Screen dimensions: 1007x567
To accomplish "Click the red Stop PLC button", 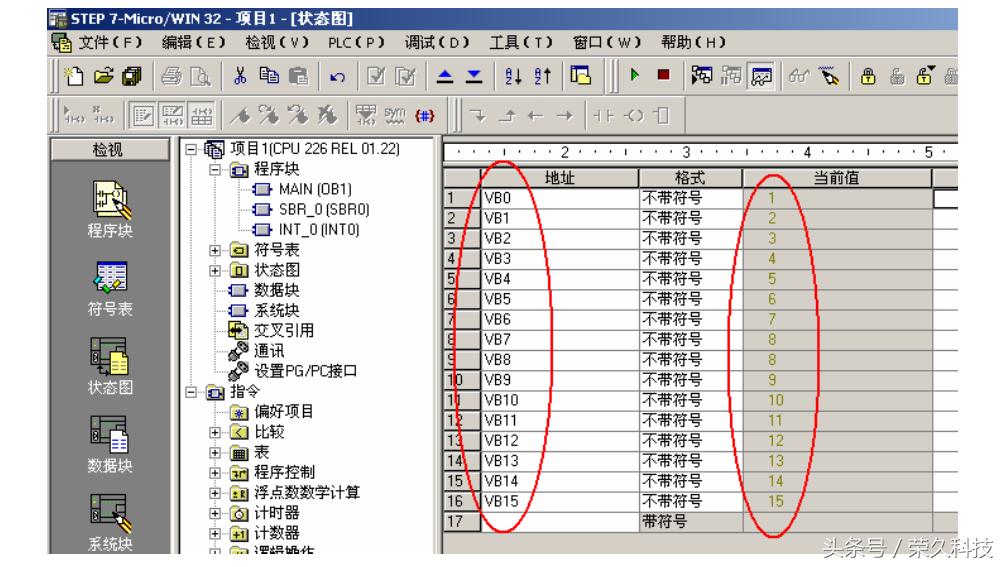I will 663,76.
